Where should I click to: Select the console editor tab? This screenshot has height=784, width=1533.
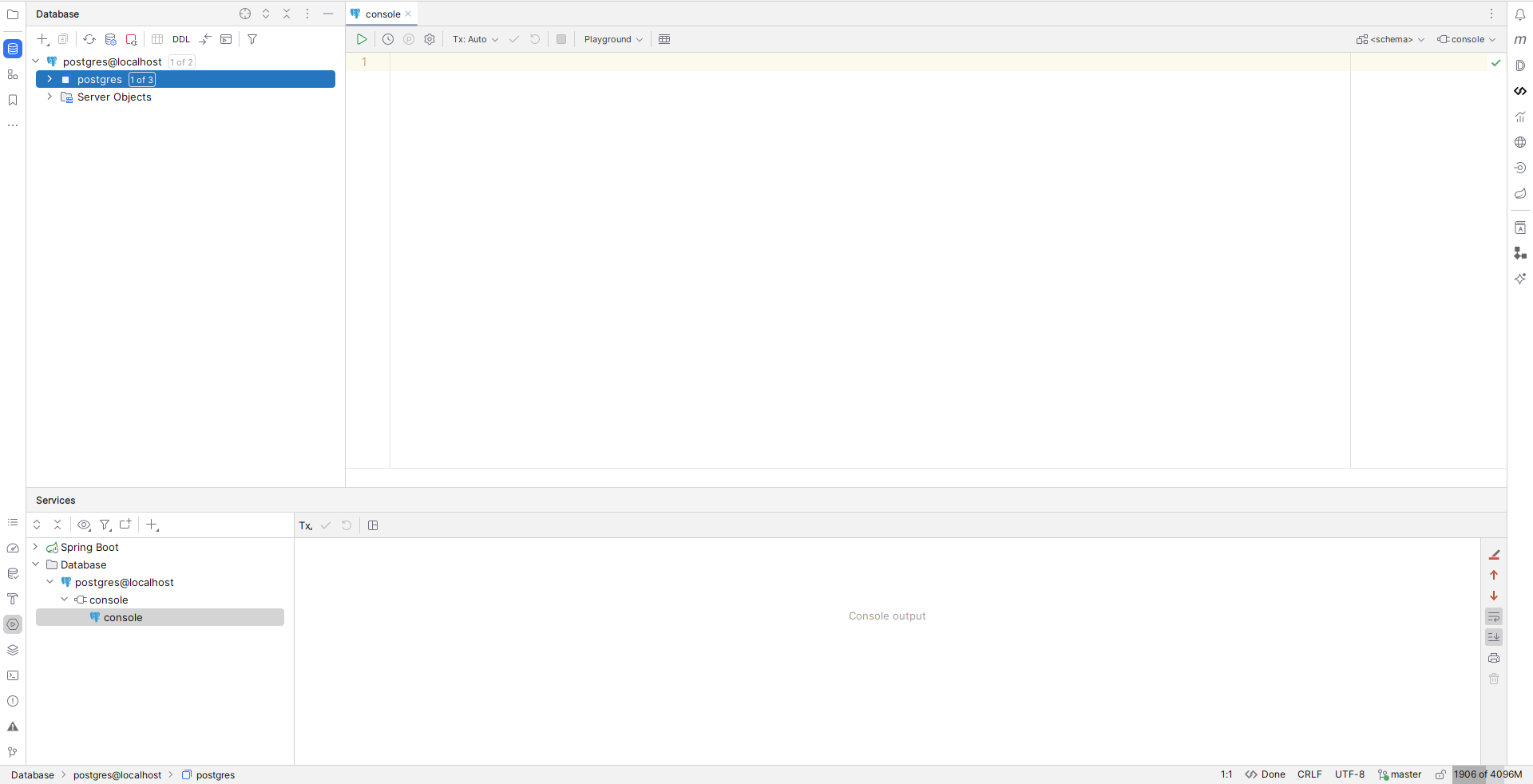click(x=382, y=14)
